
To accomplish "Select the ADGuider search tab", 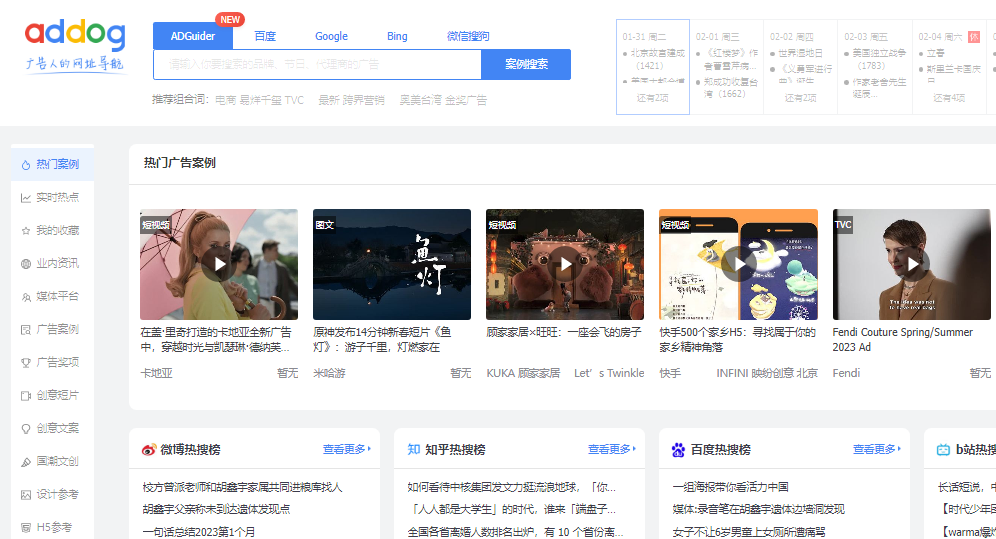I will coord(192,36).
